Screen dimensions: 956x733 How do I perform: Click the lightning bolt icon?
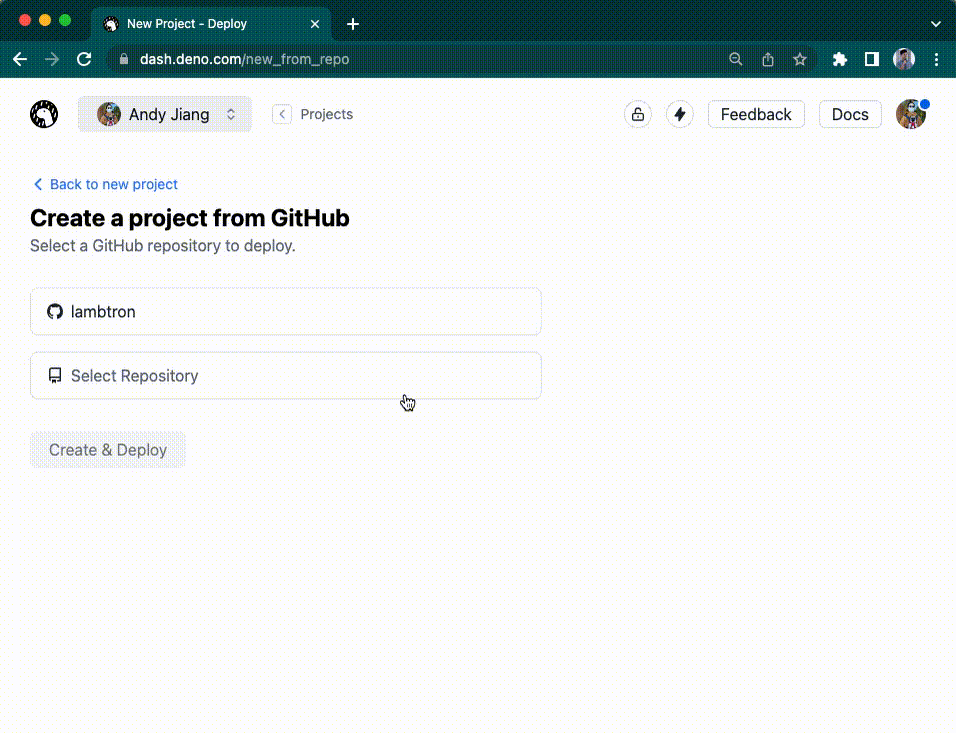pyautogui.click(x=679, y=114)
